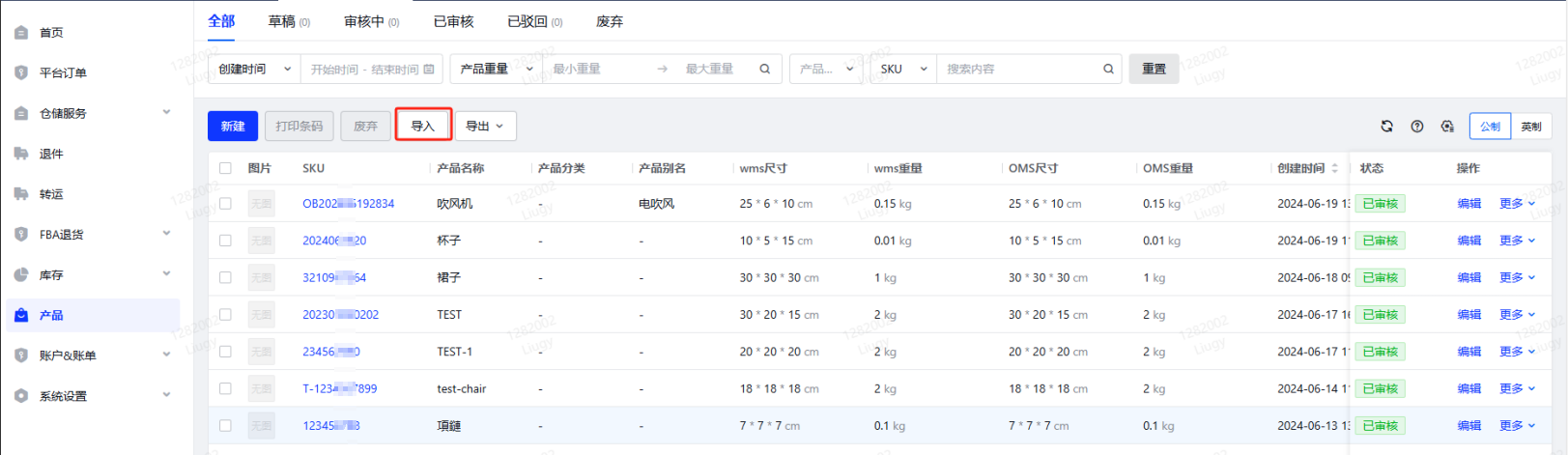
Task: Check the row checkbox for 吹风机
Action: pyautogui.click(x=225, y=204)
